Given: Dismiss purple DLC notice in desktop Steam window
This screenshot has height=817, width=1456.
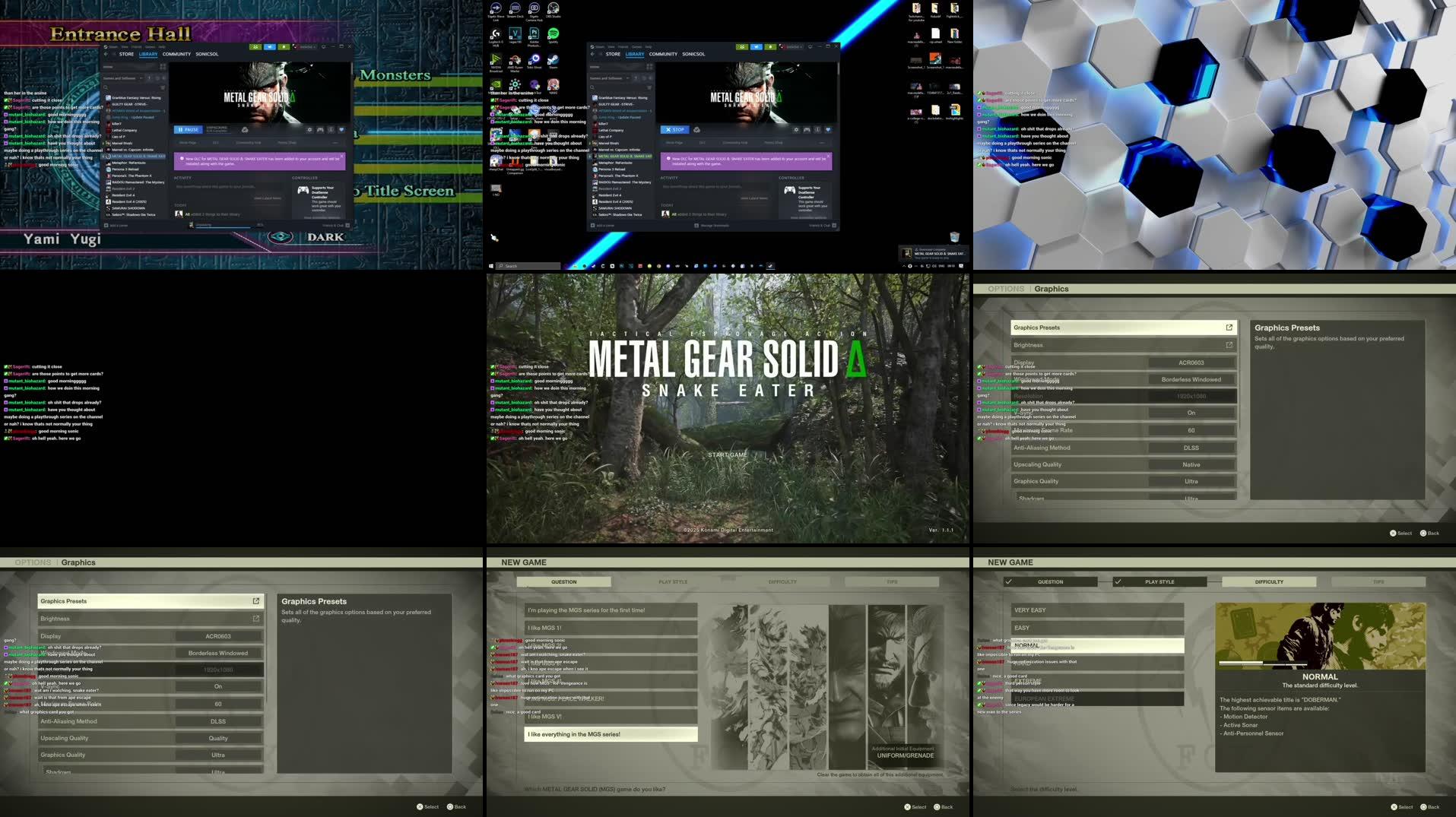Looking at the screenshot, I should (x=829, y=156).
